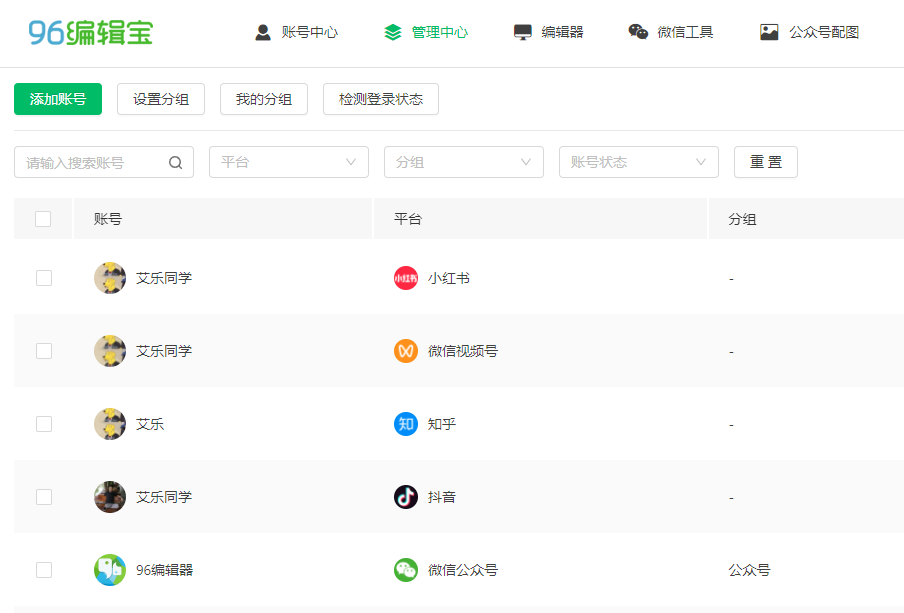Click the 知乎 platform icon

405,423
